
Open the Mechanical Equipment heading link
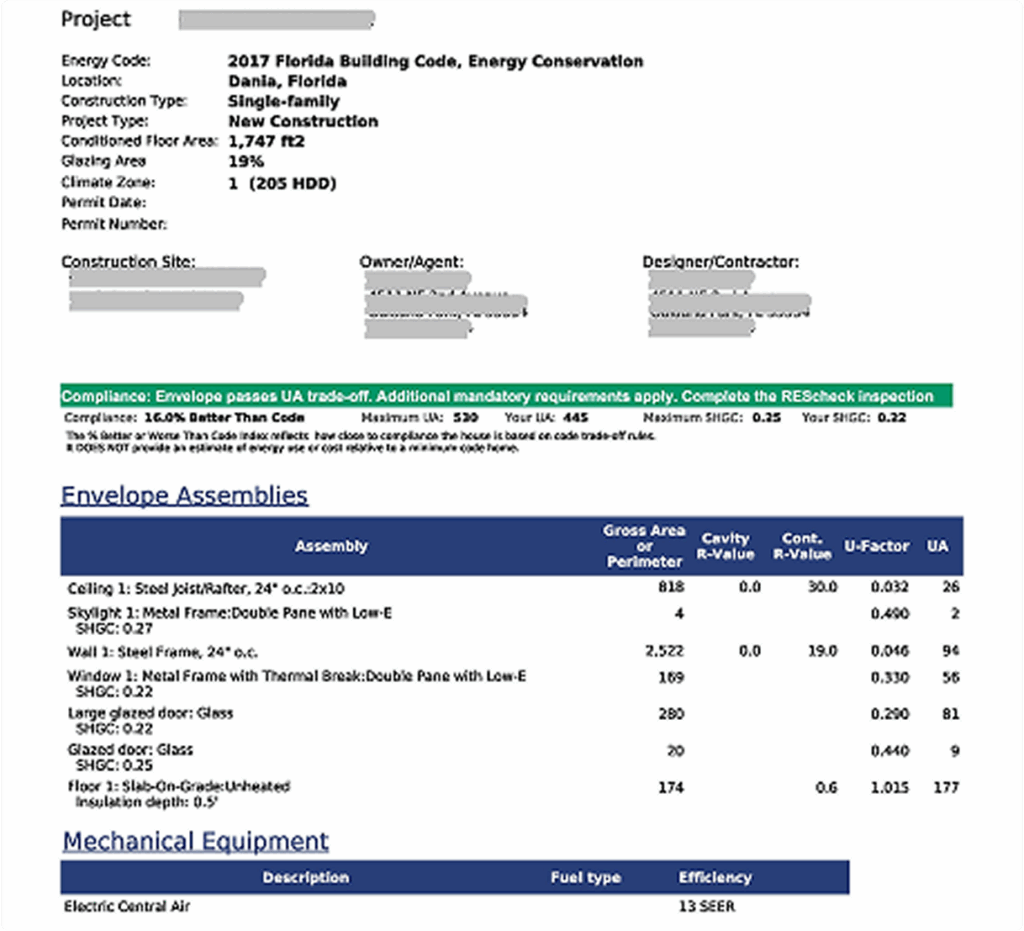(196, 841)
